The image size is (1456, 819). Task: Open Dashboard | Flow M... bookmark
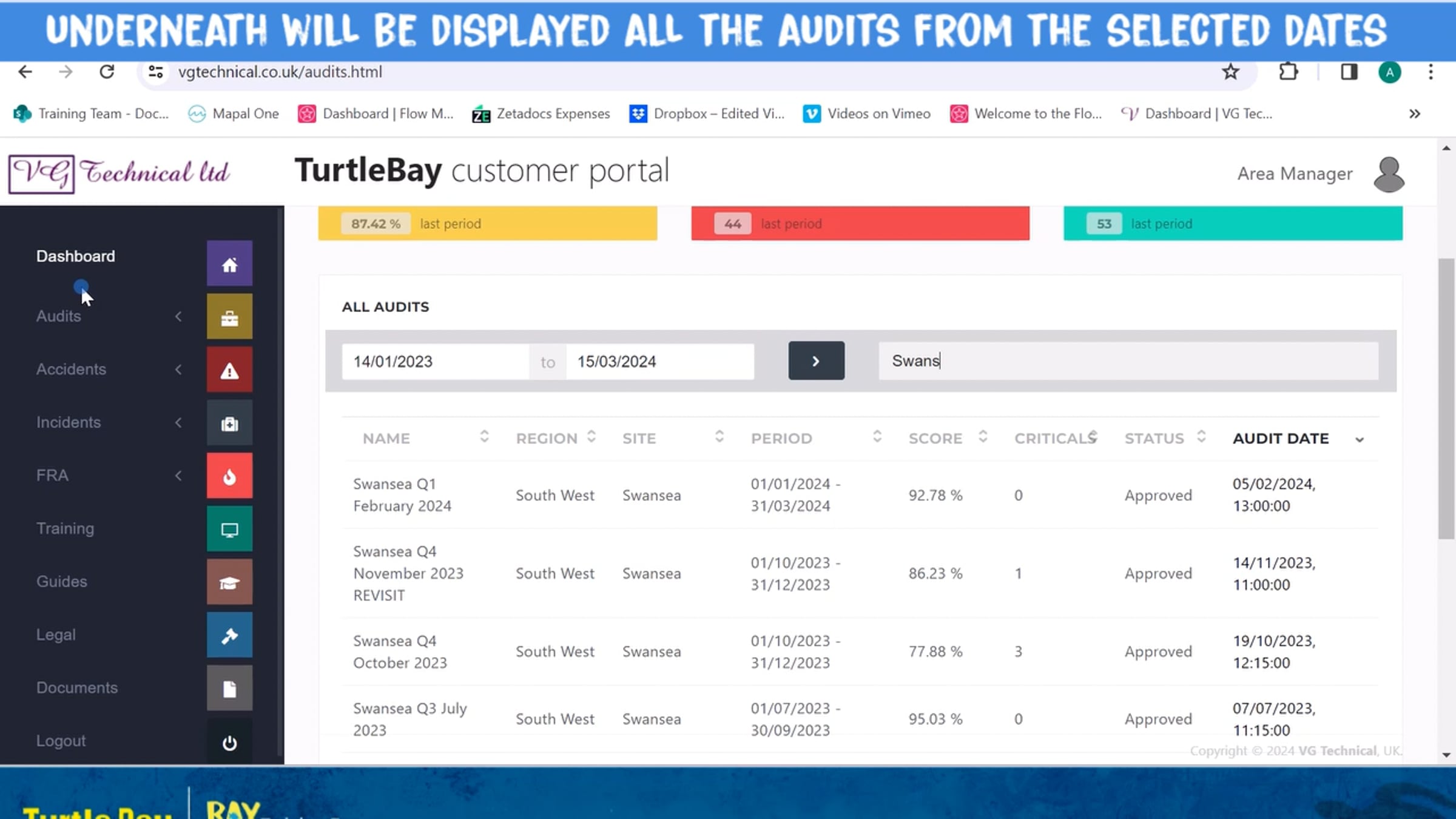coord(376,113)
